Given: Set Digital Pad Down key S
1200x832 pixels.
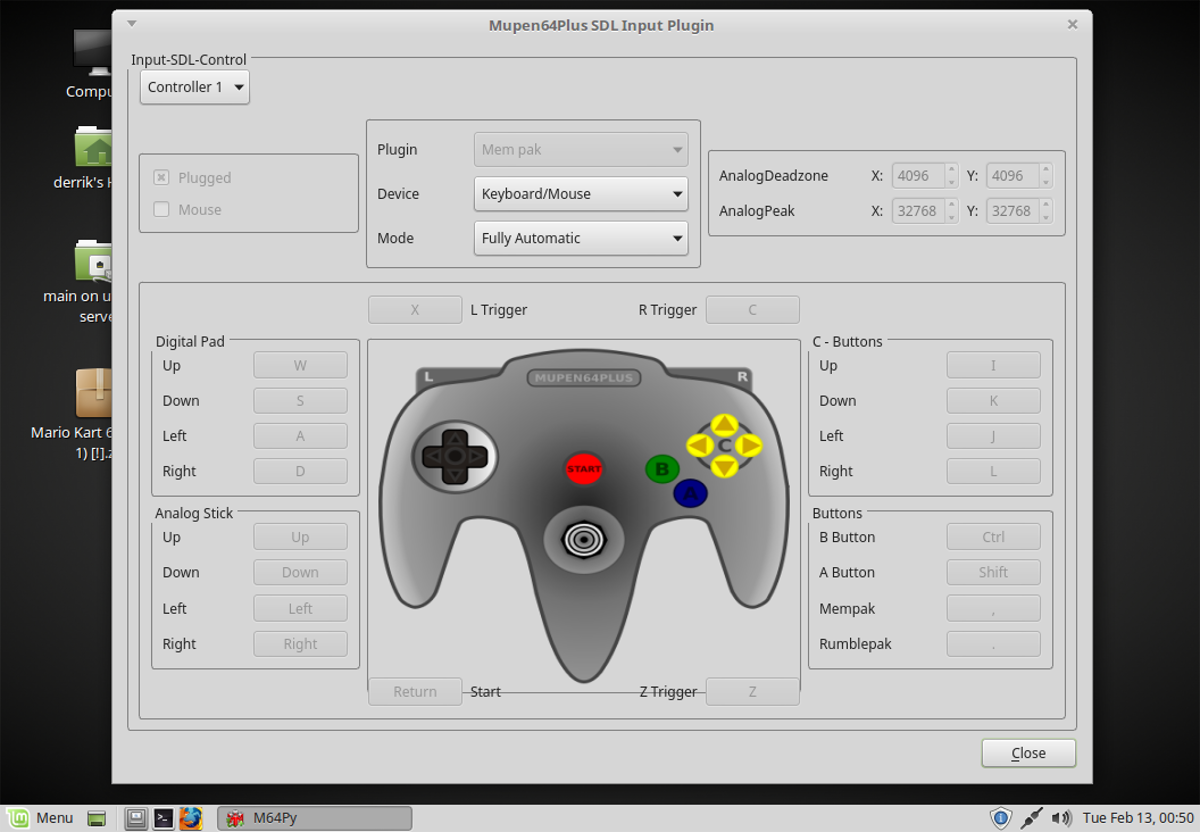Looking at the screenshot, I should click(300, 400).
